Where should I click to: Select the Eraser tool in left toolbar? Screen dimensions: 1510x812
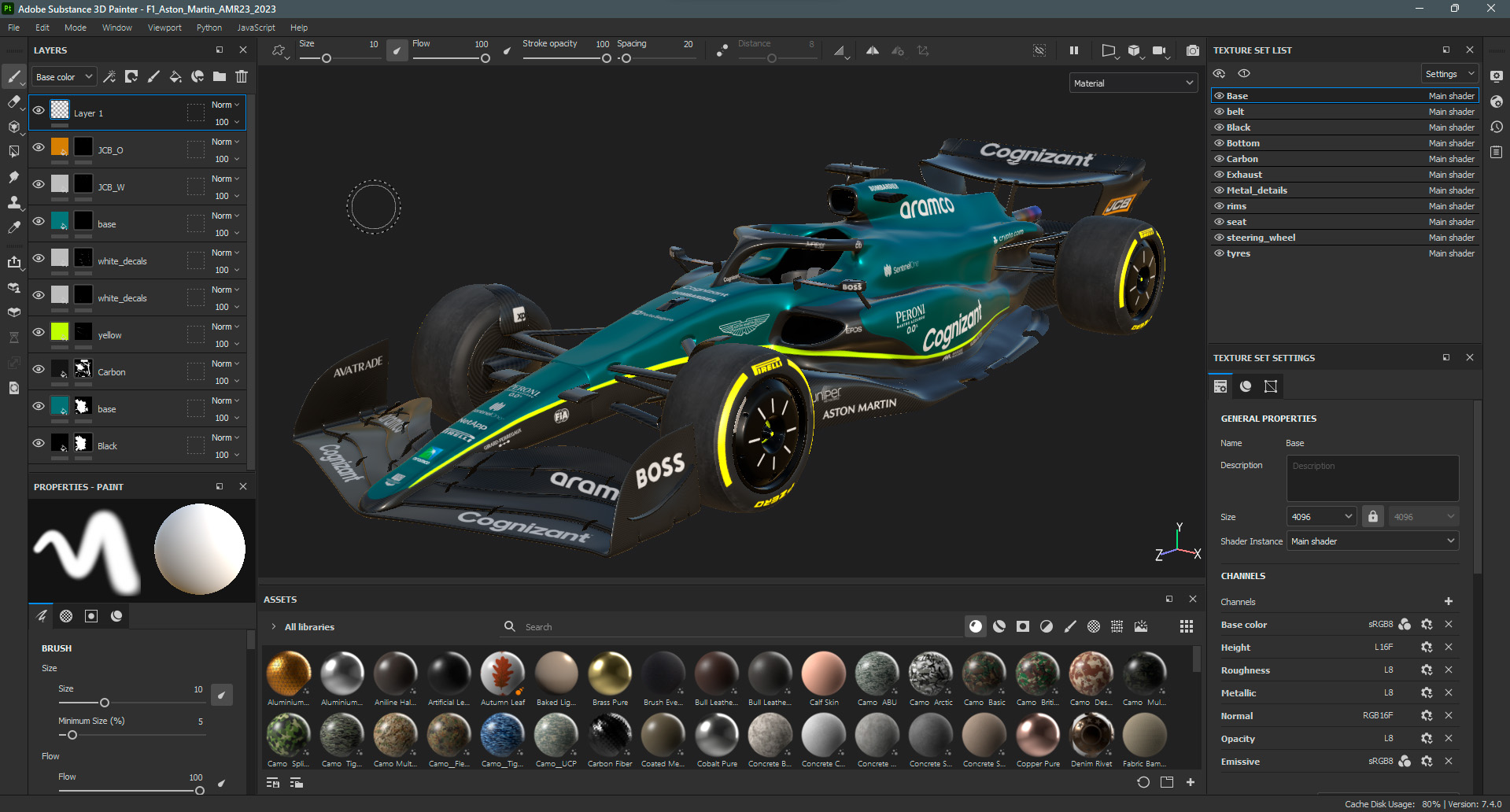click(x=13, y=101)
